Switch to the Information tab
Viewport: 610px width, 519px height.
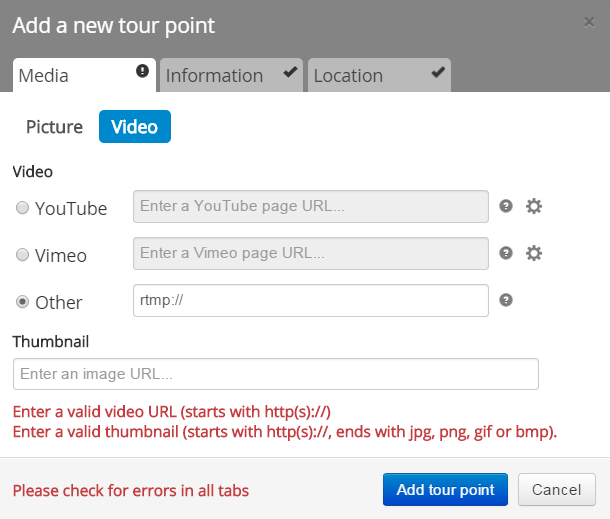(x=214, y=76)
